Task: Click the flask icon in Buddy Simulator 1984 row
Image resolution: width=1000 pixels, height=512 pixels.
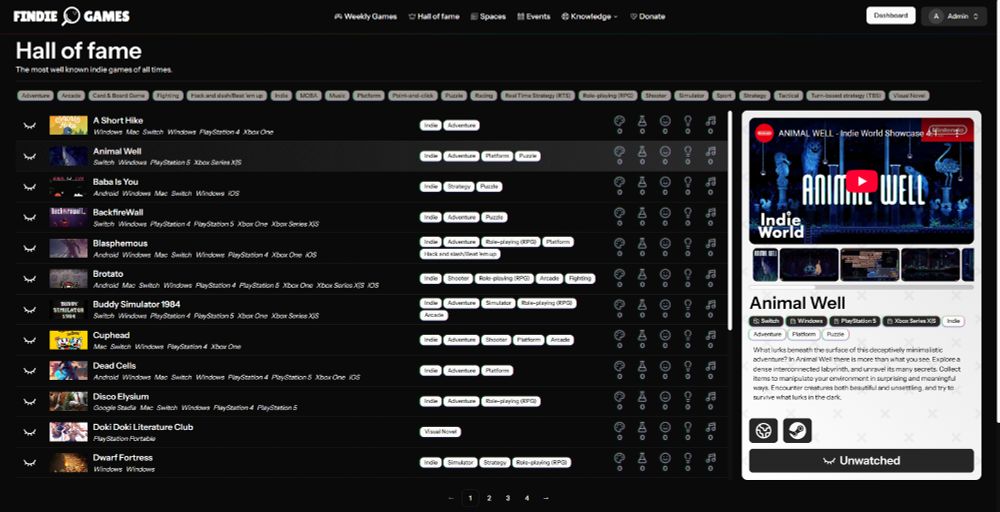Action: 642,304
